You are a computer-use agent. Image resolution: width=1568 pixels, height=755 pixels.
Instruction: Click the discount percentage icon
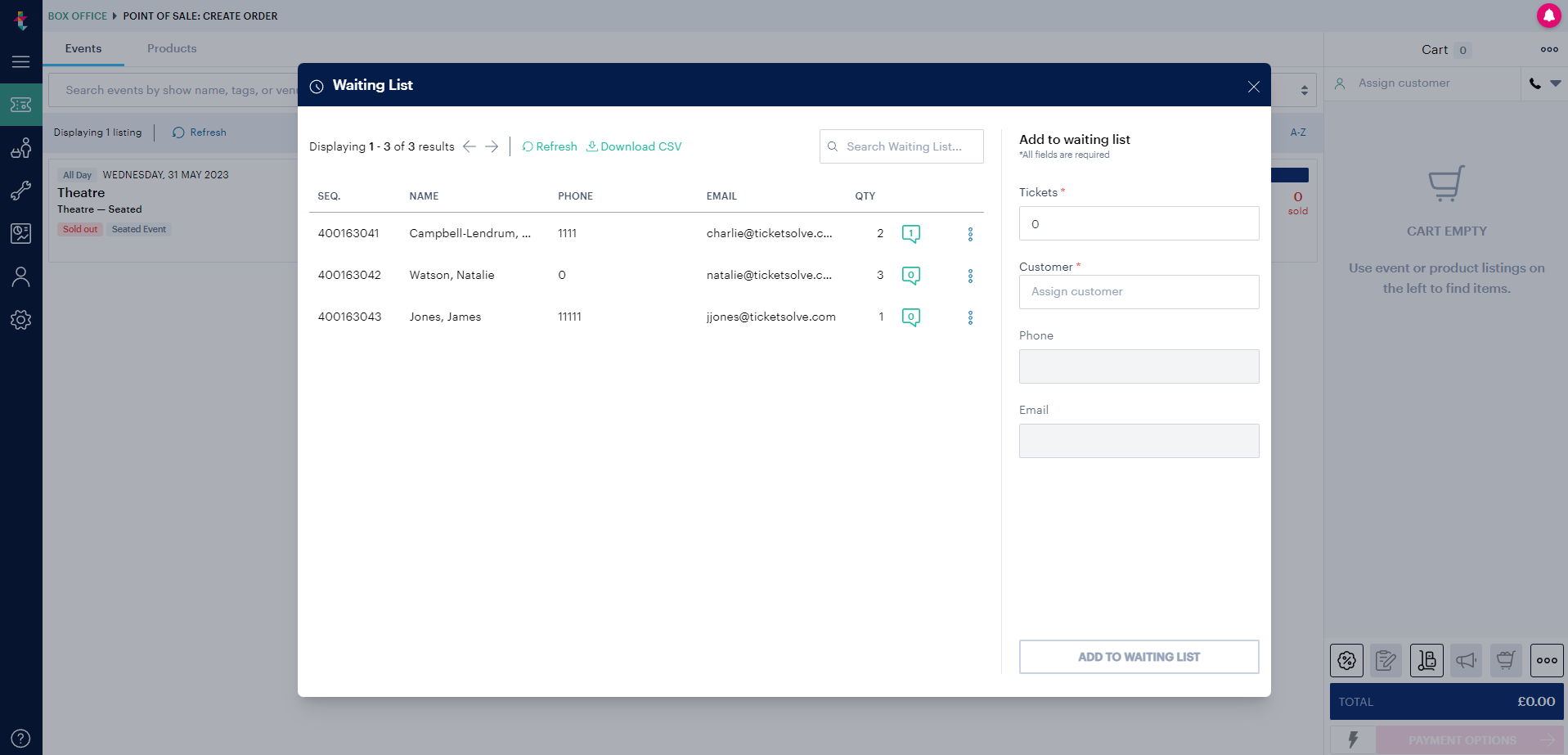tap(1346, 660)
